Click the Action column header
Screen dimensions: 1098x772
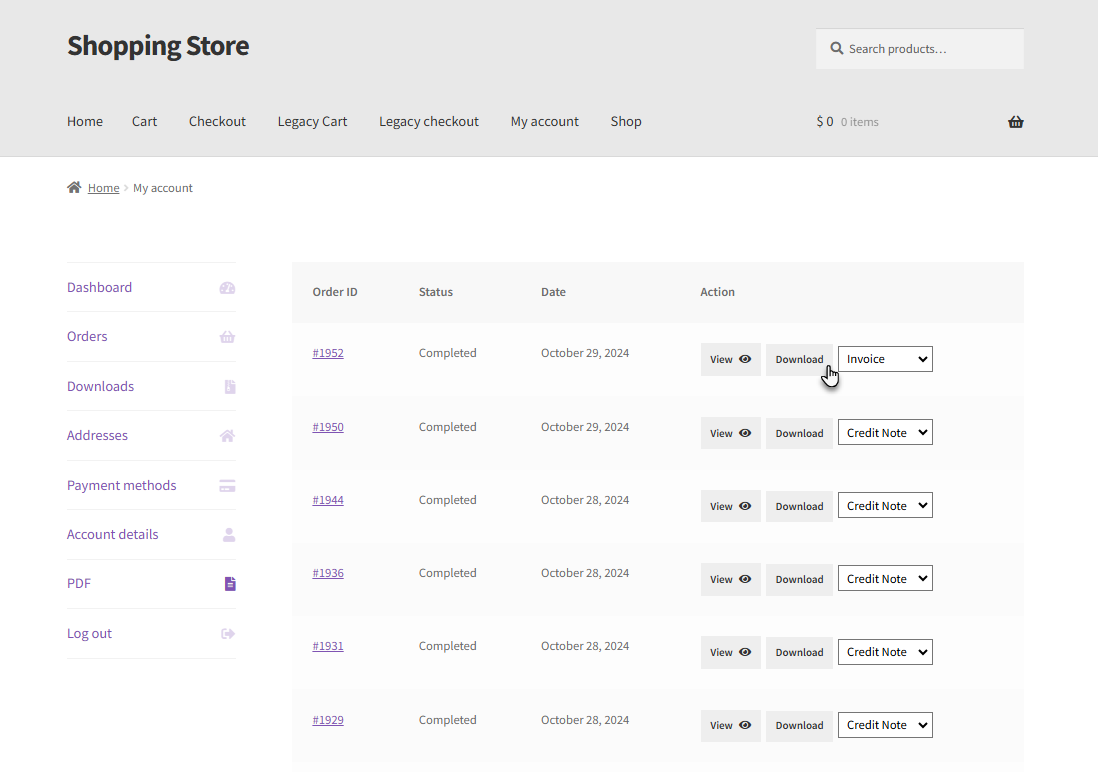click(x=718, y=292)
